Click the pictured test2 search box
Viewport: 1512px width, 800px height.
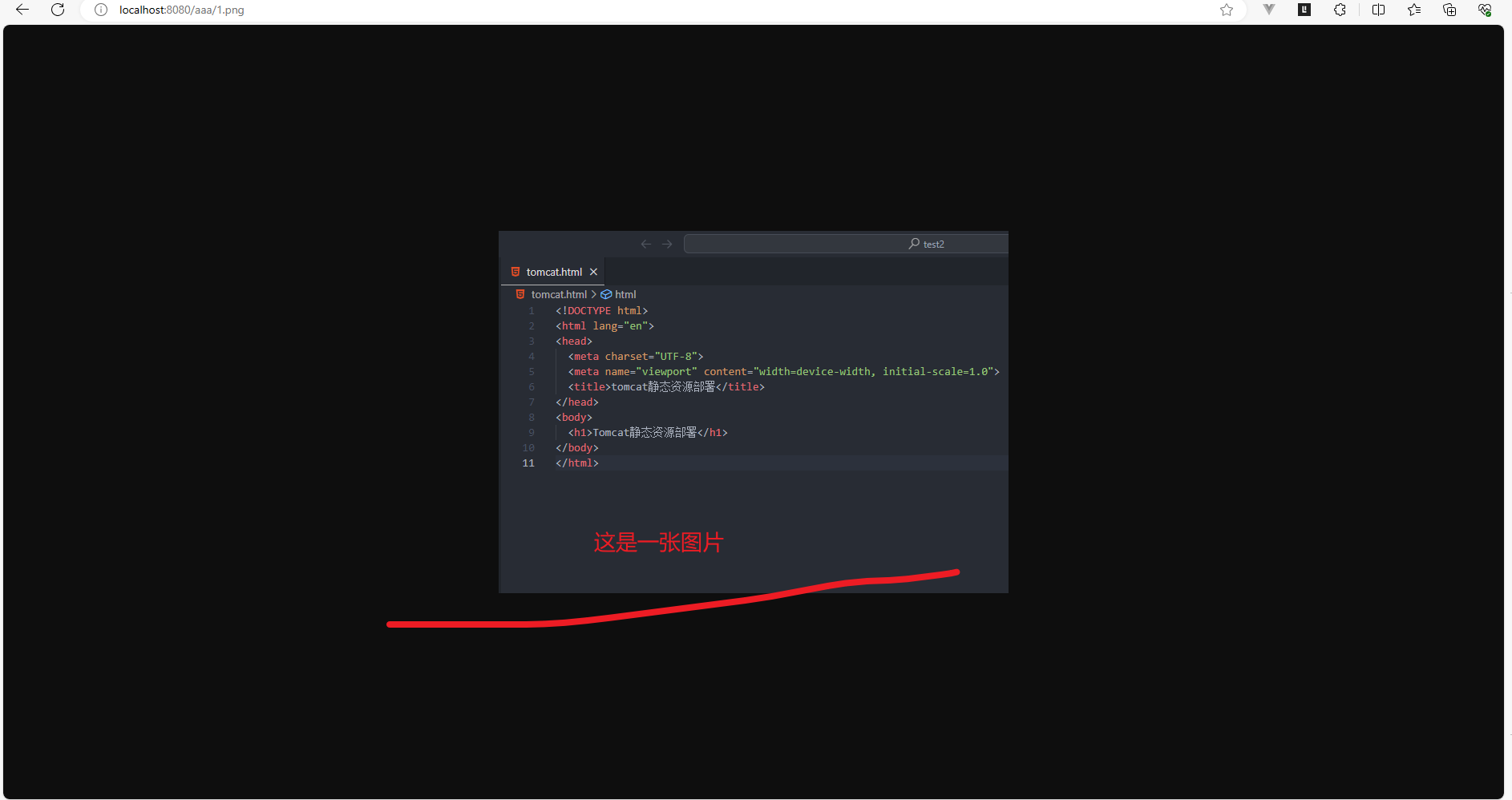846,244
